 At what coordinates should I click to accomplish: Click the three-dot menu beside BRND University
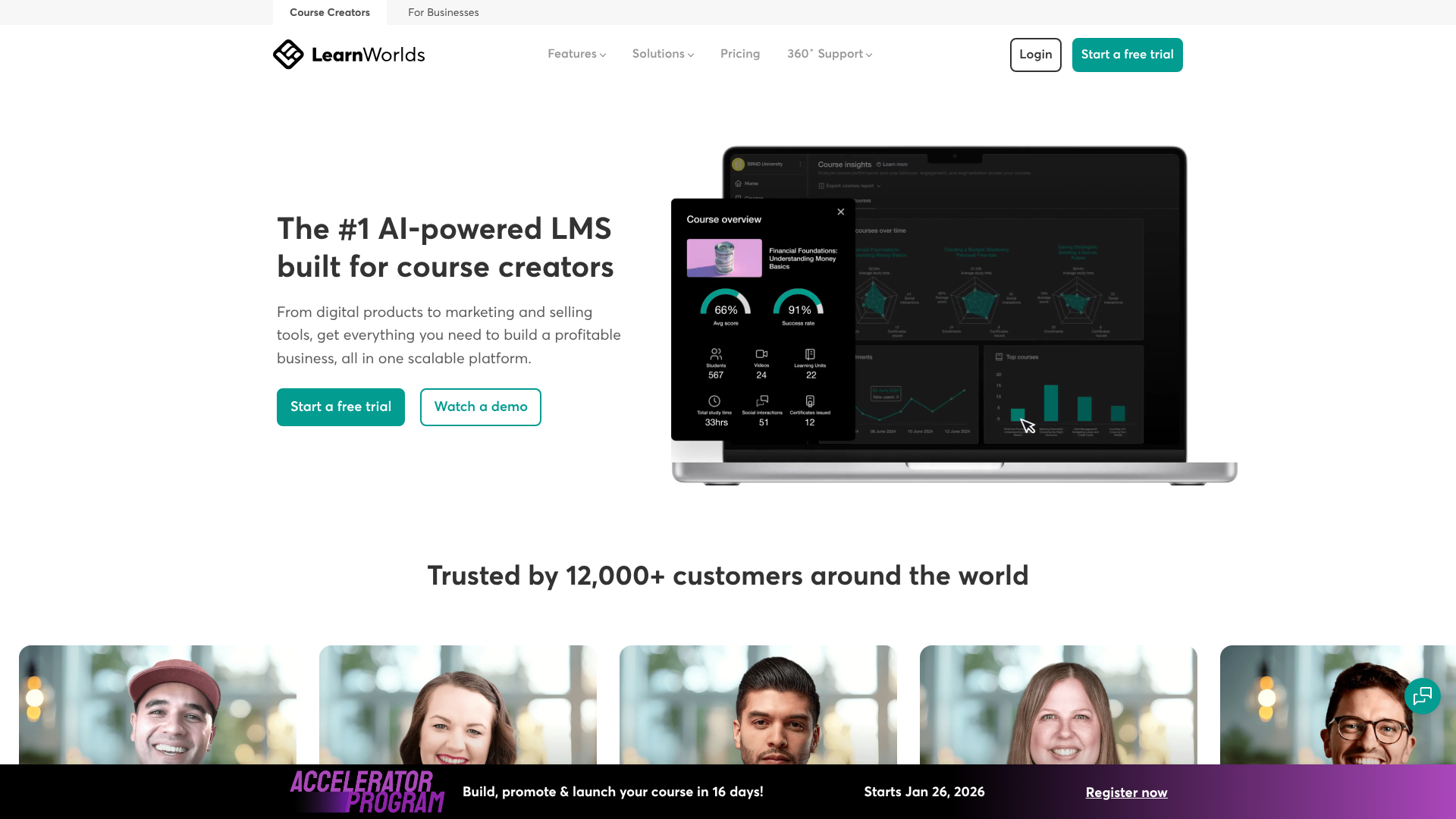800,165
